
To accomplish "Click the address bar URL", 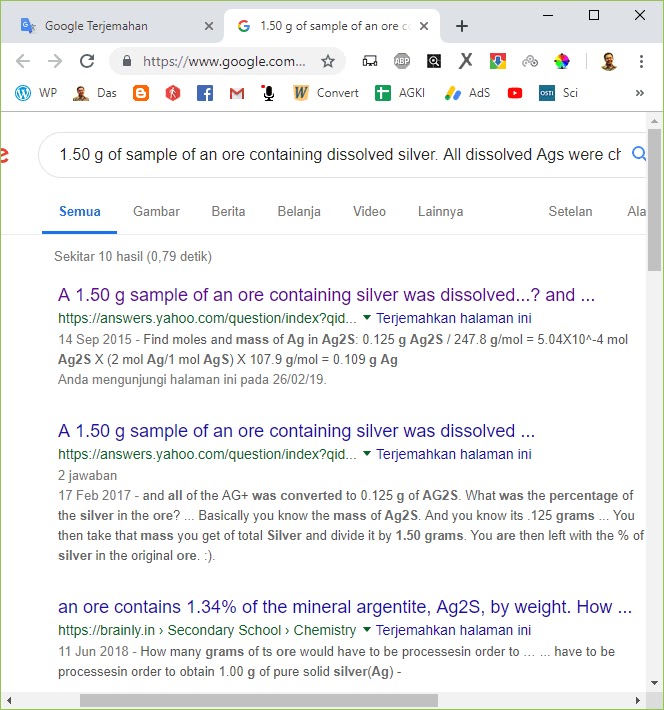I will 224,61.
